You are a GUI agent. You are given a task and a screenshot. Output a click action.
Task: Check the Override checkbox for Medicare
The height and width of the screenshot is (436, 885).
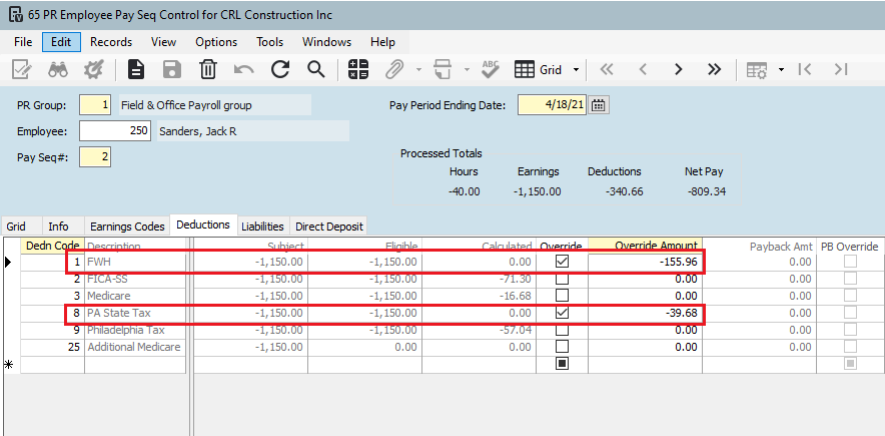[x=562, y=295]
